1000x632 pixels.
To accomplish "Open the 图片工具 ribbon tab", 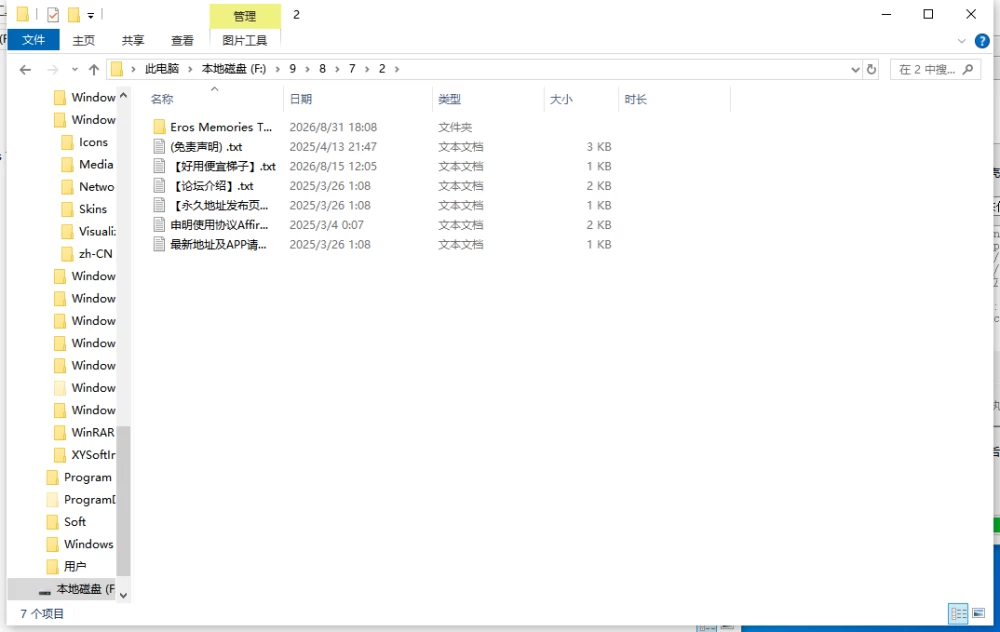I will [x=245, y=40].
